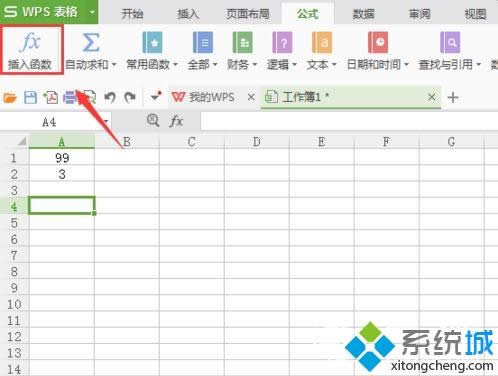Expand the 日期和时间 dropdown arrow

click(x=406, y=64)
